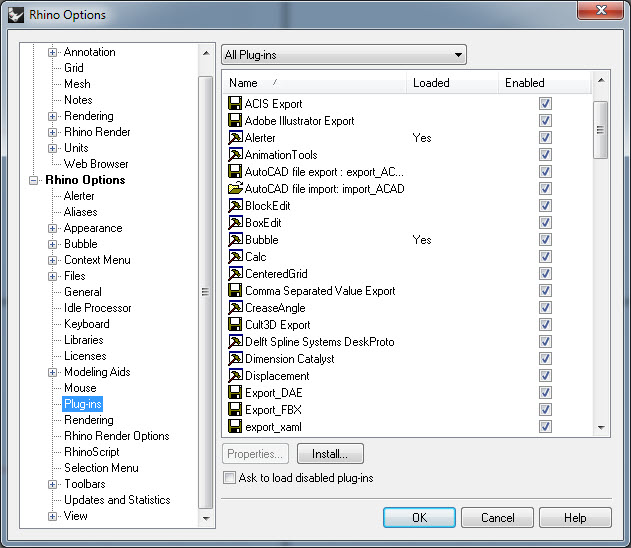
Task: Select the Alerter plug-in icon
Action: (x=235, y=138)
